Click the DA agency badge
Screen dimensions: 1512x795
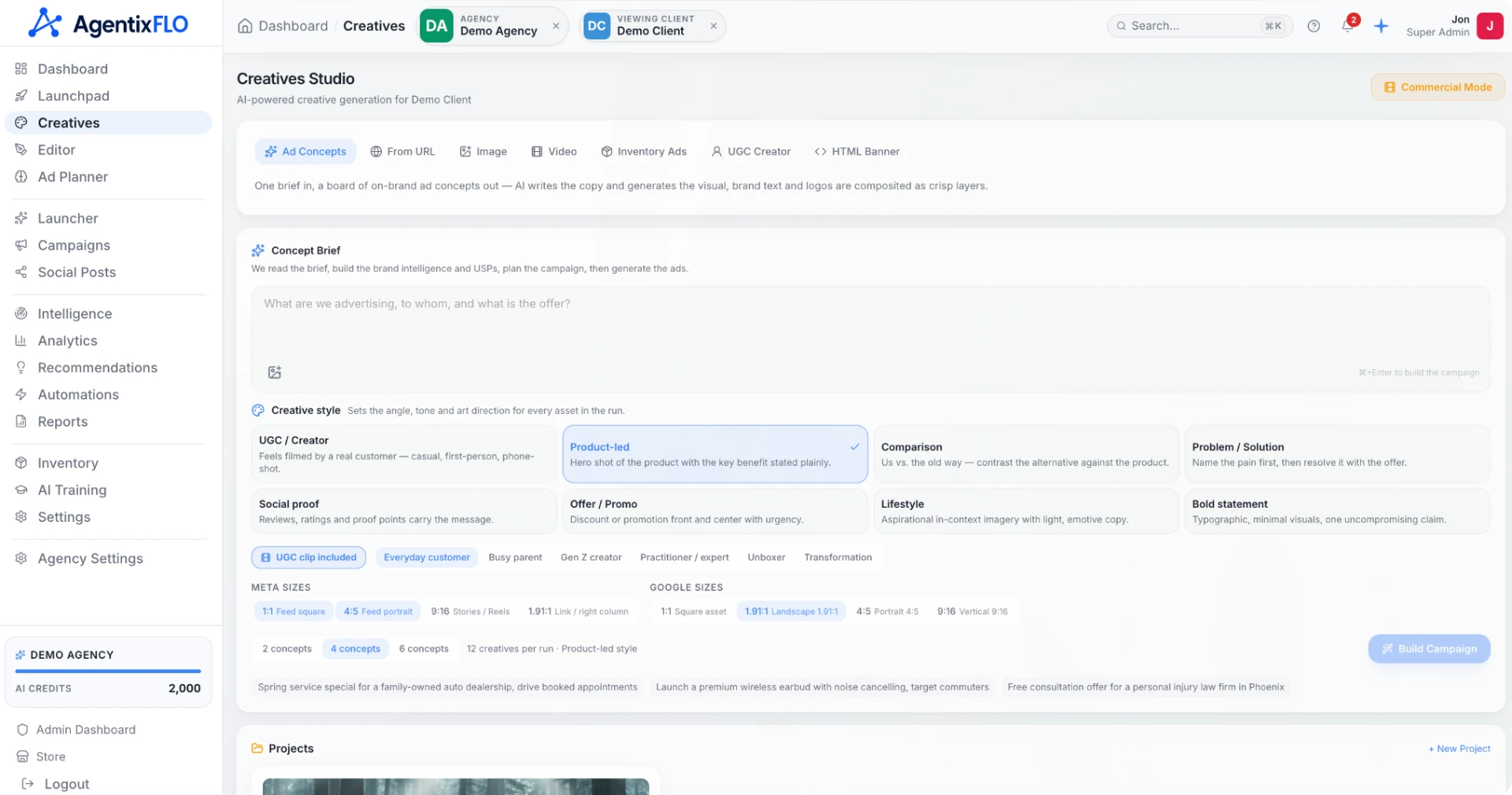[x=436, y=26]
